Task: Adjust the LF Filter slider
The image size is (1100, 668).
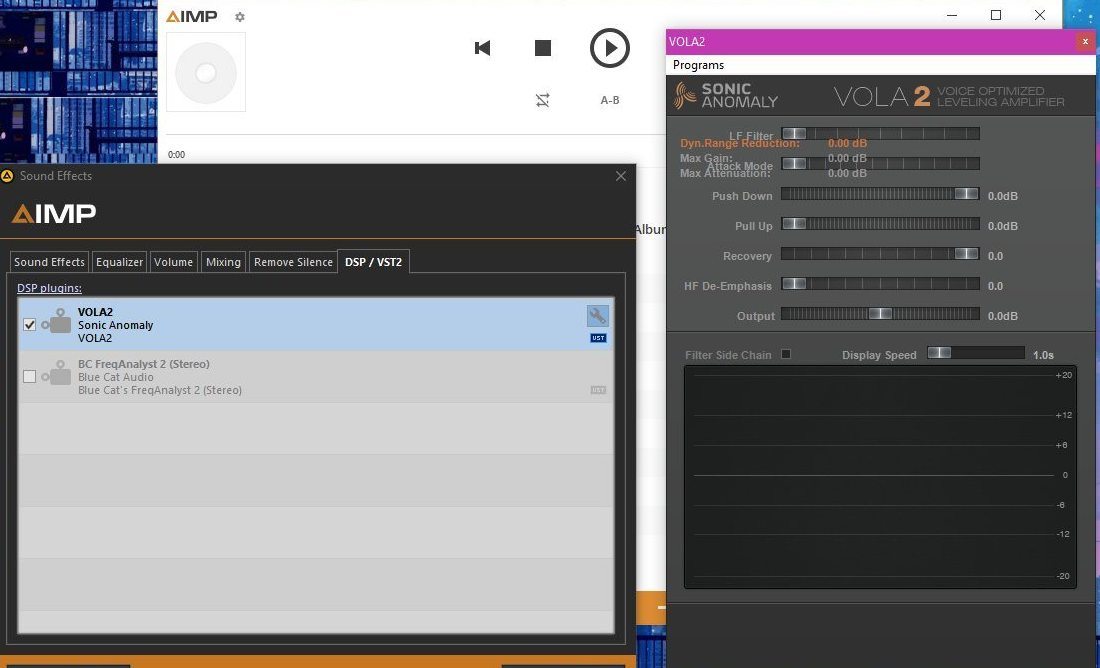Action: point(880,133)
